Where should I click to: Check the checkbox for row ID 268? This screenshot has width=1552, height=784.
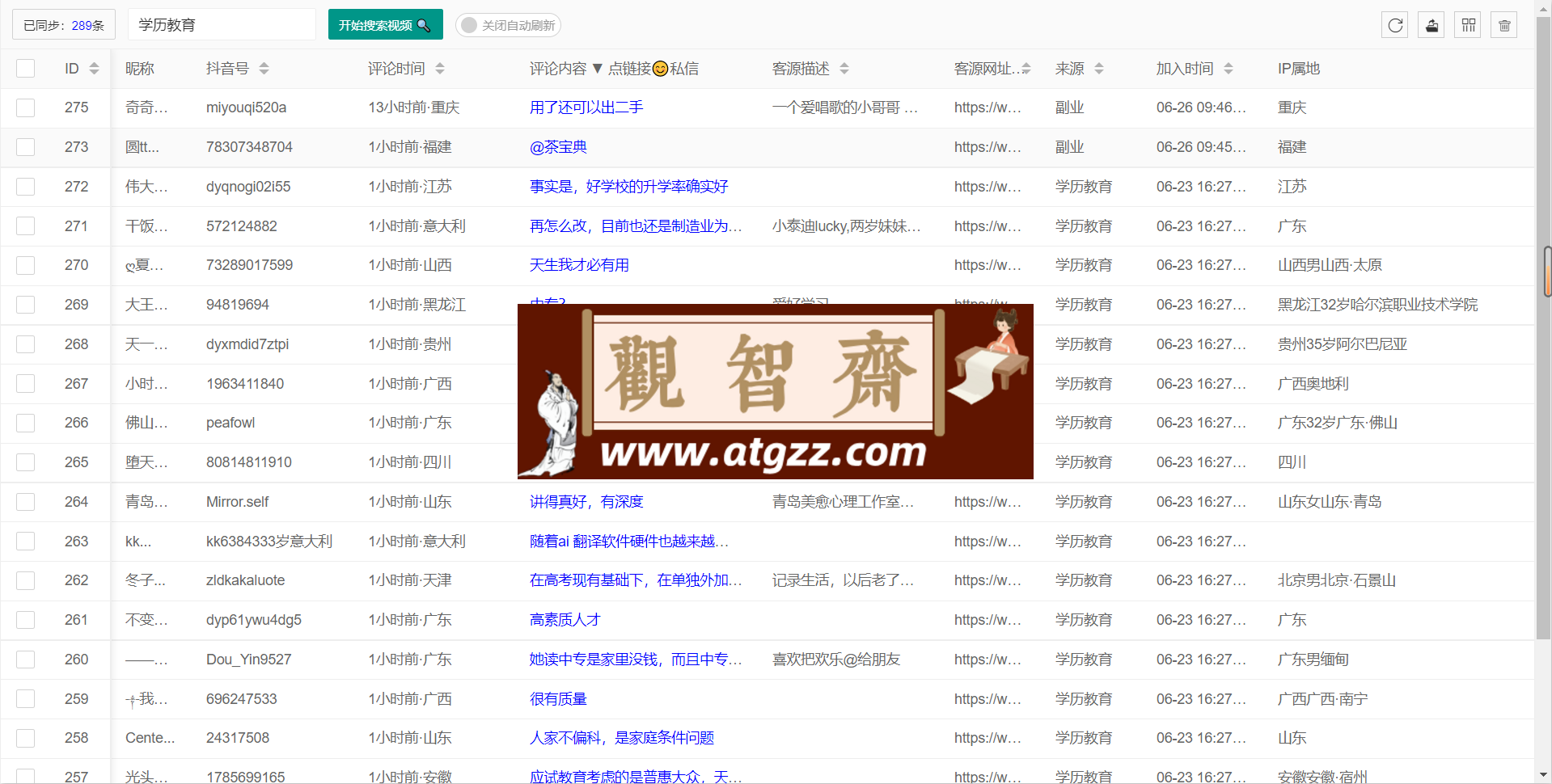coord(26,344)
